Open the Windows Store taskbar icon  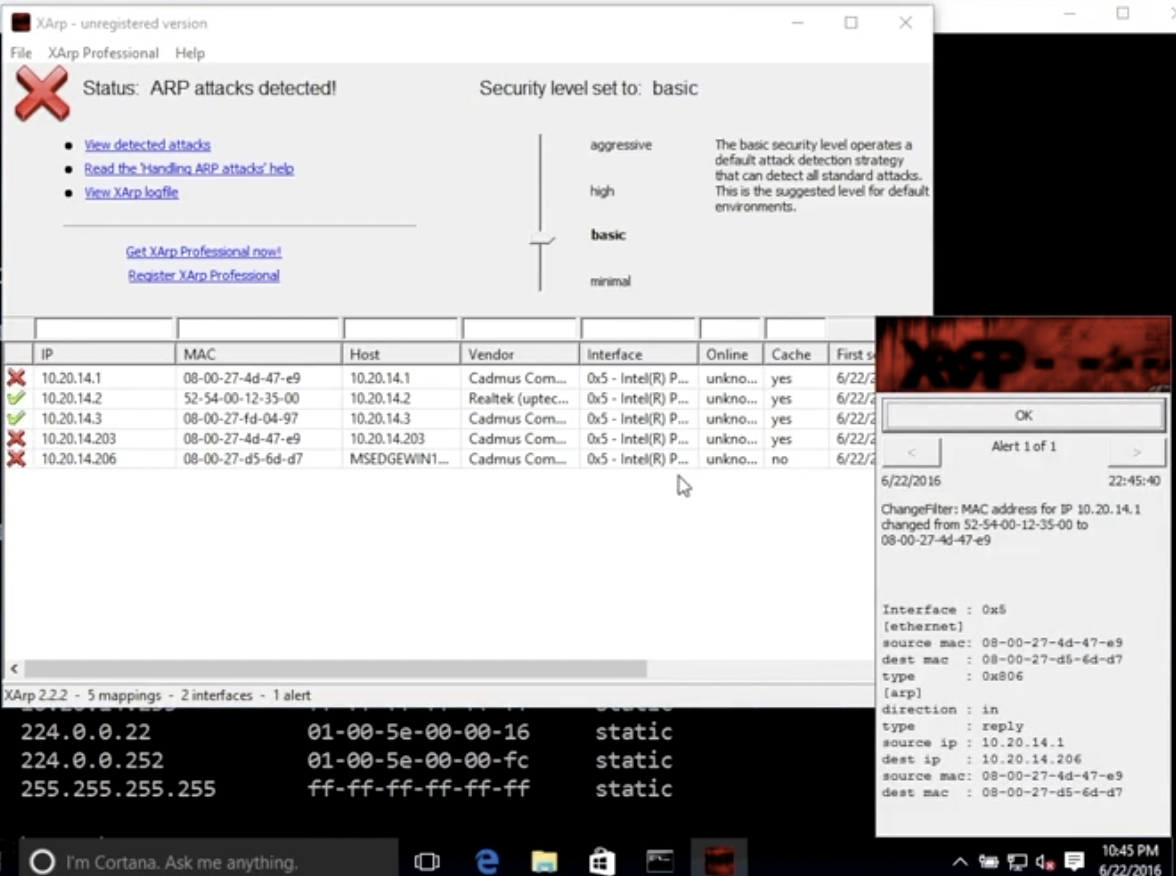[x=602, y=862]
